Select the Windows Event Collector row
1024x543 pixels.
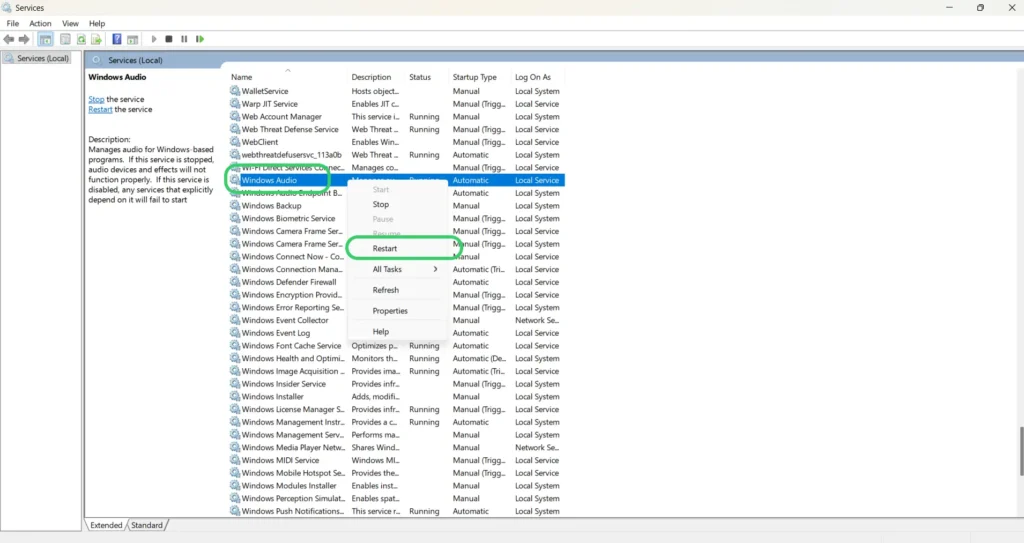[396, 320]
